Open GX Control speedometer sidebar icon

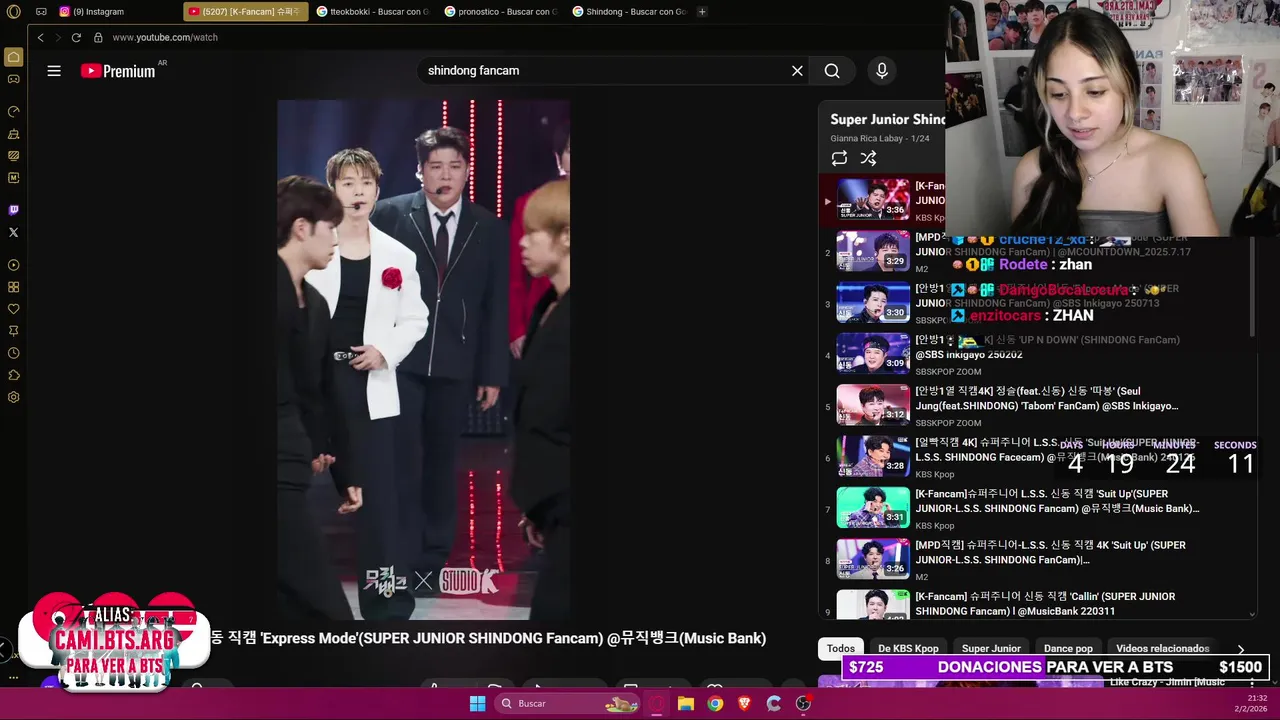(13, 112)
